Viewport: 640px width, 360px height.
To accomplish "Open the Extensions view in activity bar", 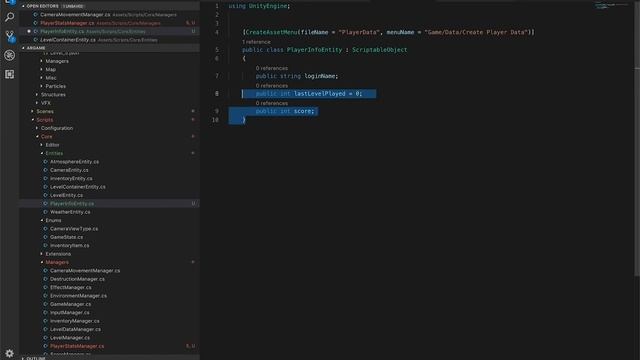I will [9, 74].
